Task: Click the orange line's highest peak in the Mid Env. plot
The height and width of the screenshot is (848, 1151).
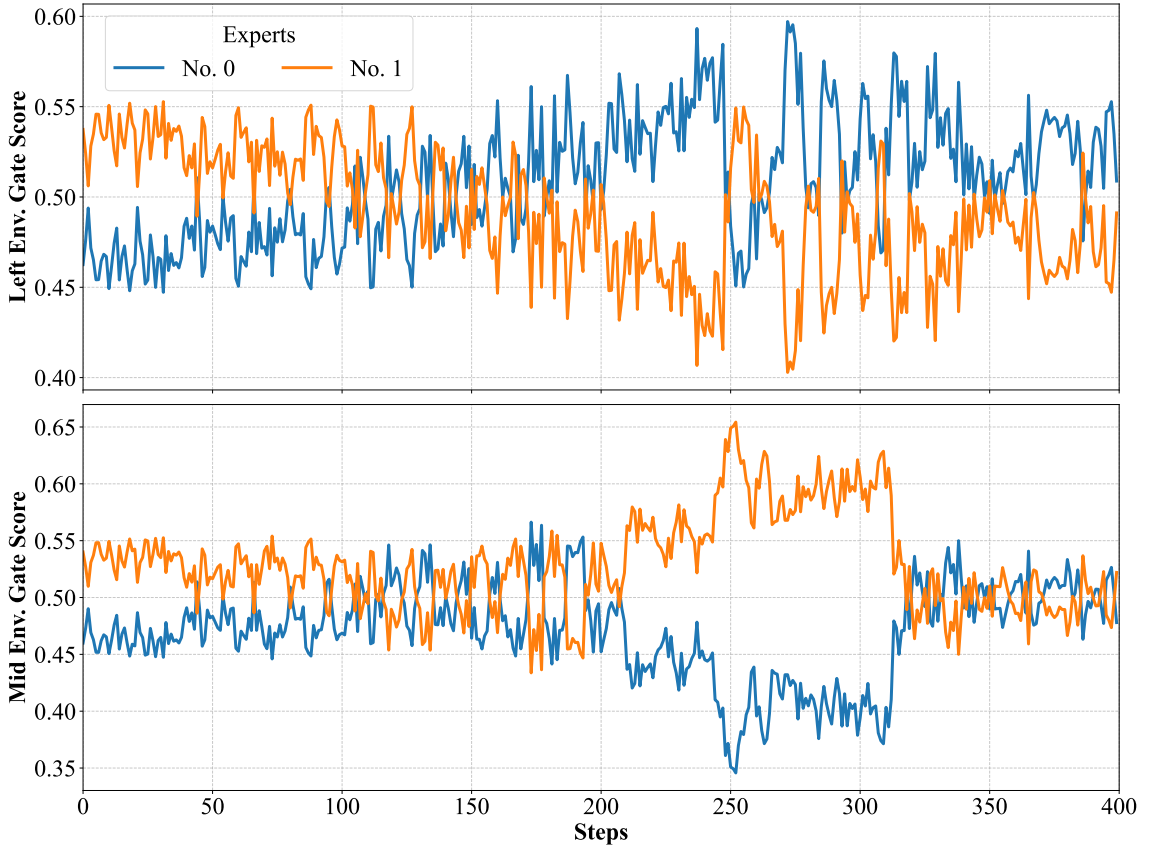Action: (735, 422)
